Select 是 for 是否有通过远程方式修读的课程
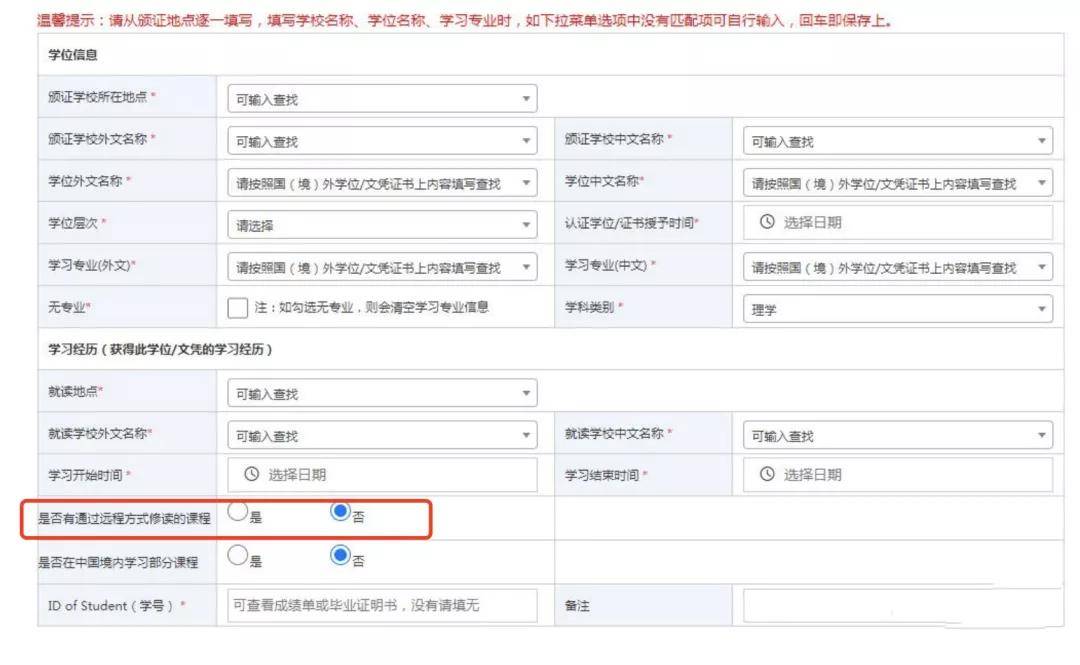 coord(238,511)
